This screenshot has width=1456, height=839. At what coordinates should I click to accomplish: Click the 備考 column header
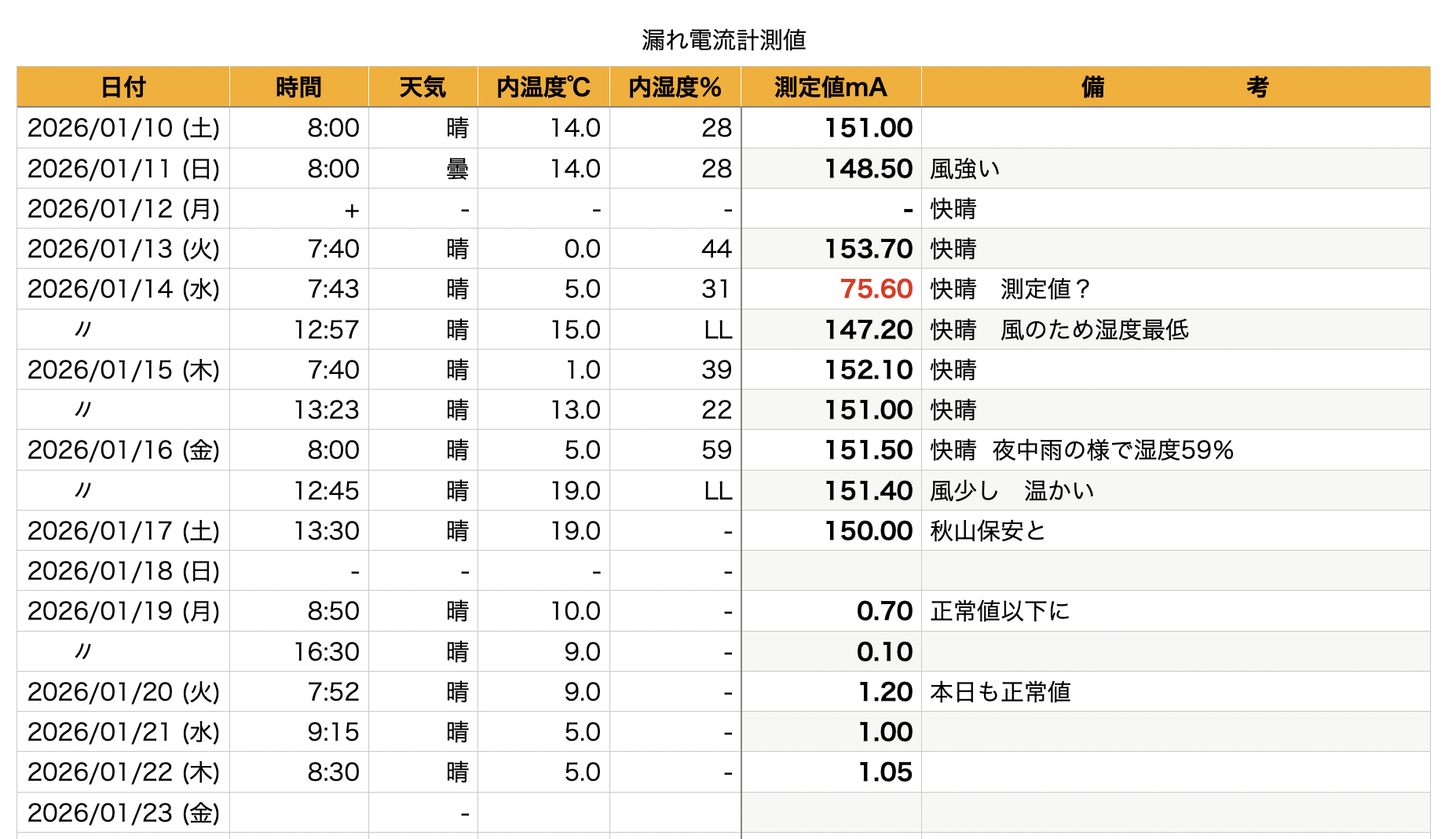coord(1175,87)
